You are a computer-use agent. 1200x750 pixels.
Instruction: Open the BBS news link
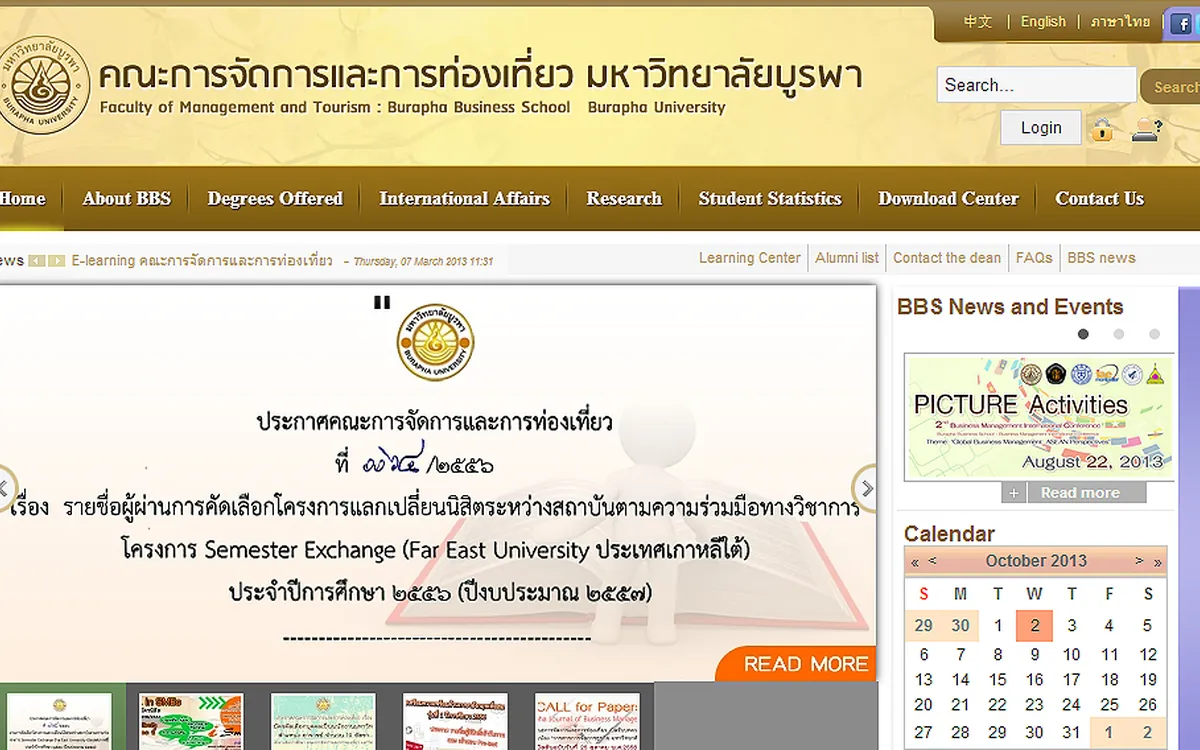click(x=1101, y=258)
